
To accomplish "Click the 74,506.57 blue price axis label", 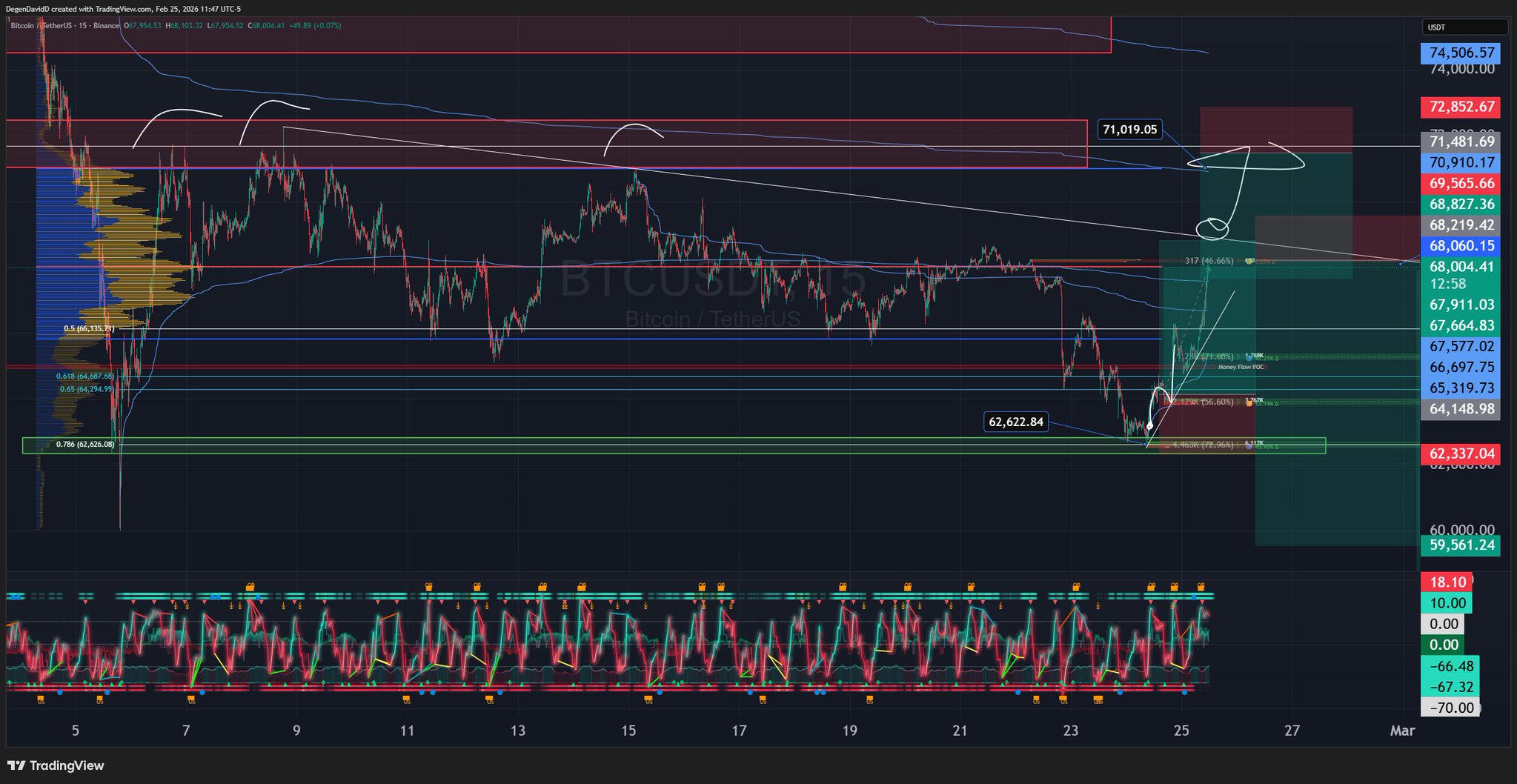I will point(1461,53).
